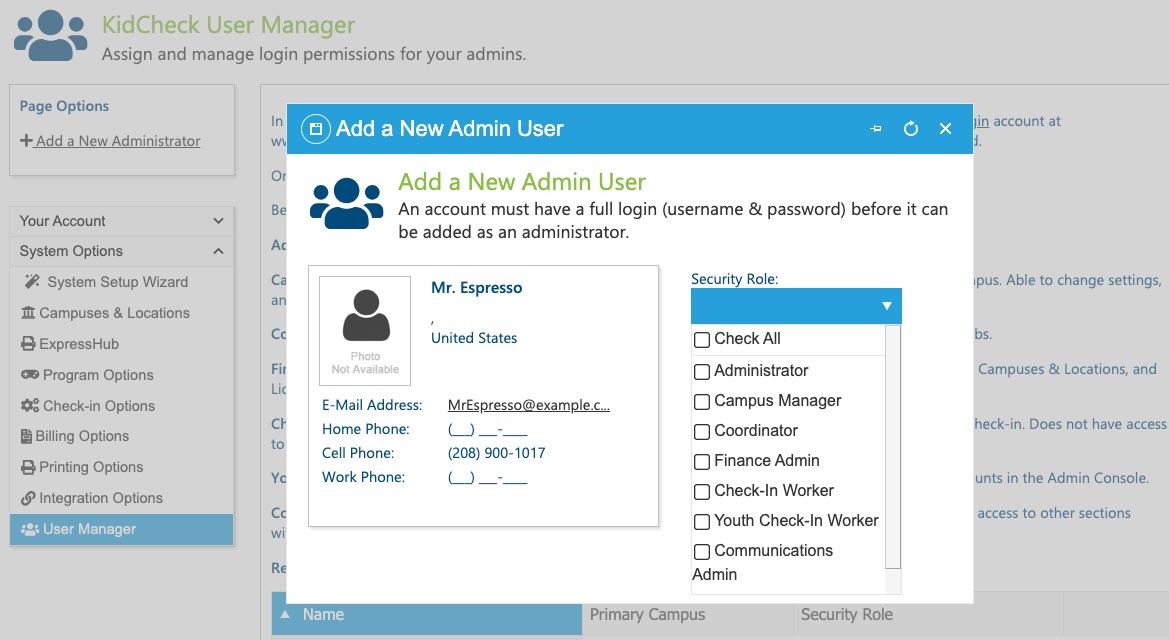Click the plus icon beside Add a New Administrator
The height and width of the screenshot is (640, 1169).
click(x=26, y=140)
